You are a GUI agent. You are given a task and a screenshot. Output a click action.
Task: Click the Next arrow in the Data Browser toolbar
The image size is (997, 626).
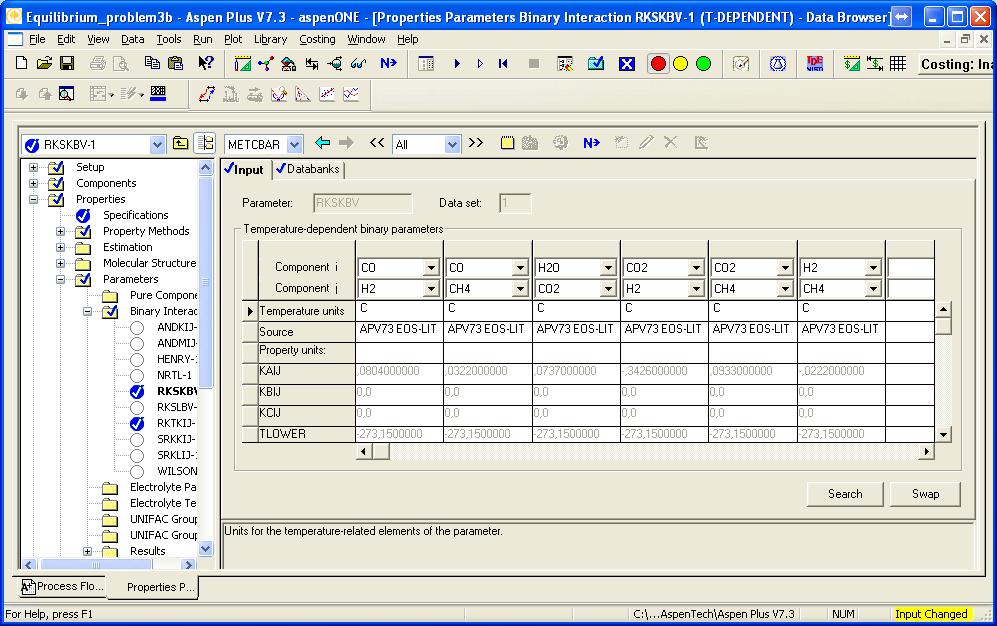(x=591, y=143)
